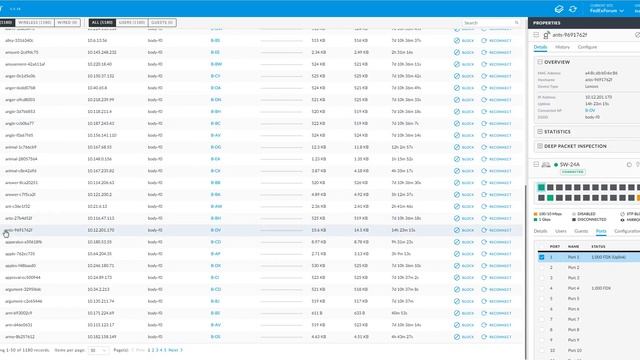Screen dimensions: 640x360
Task: Block the client amusement-42a611af
Action: pyautogui.click(x=464, y=64)
